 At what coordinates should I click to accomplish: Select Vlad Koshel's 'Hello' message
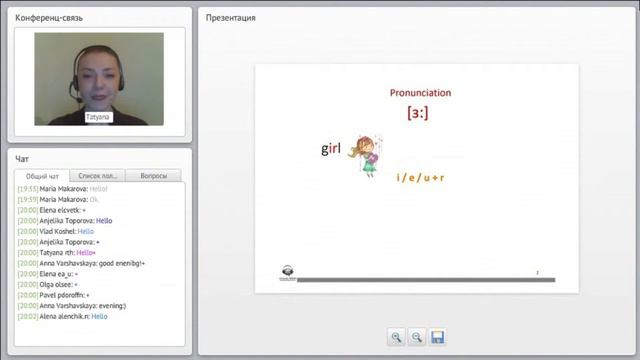coord(56,231)
